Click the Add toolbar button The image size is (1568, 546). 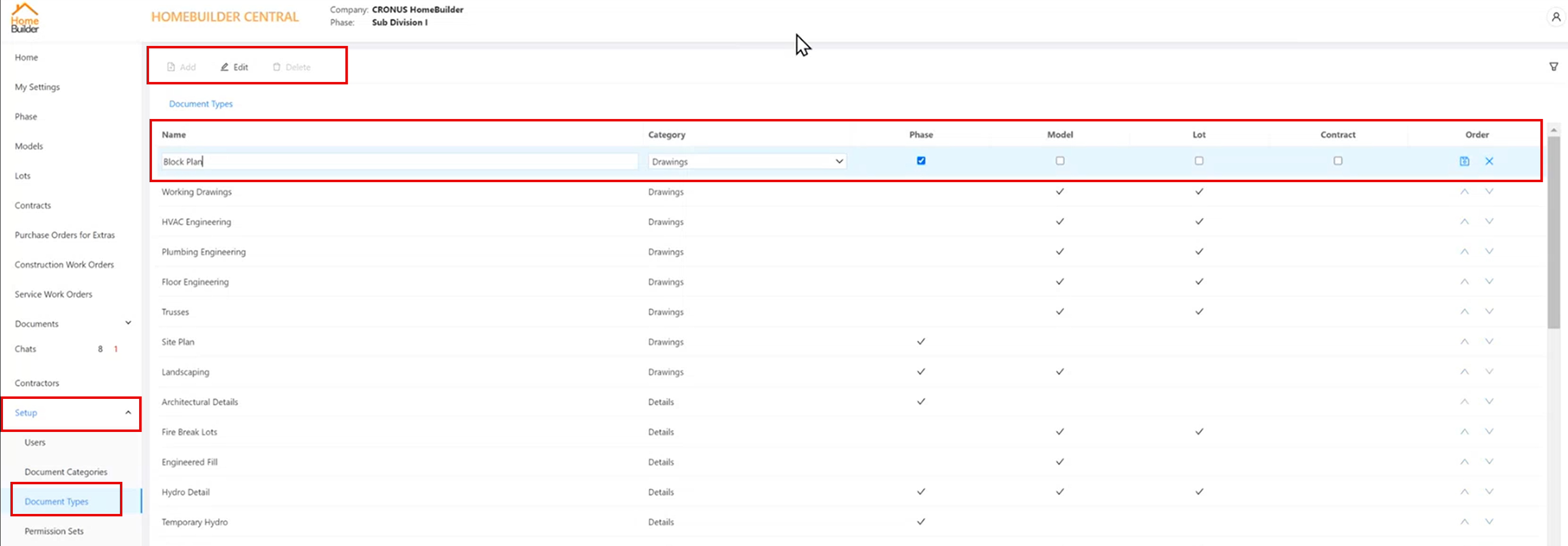[182, 67]
